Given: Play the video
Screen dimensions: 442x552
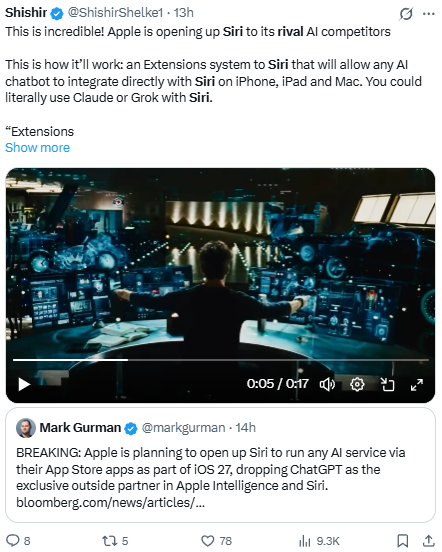Looking at the screenshot, I should [x=24, y=384].
